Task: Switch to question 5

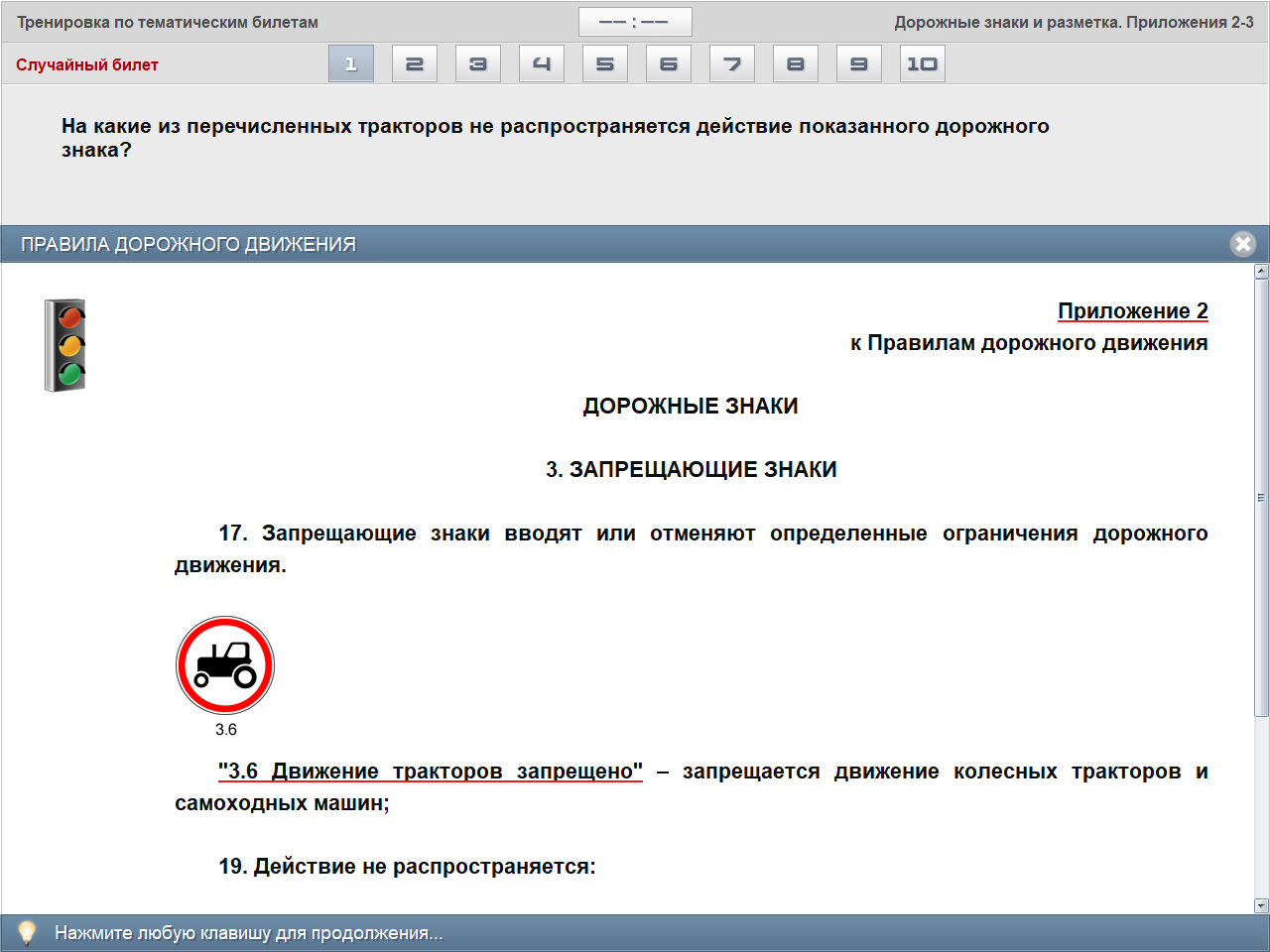Action: pyautogui.click(x=605, y=63)
